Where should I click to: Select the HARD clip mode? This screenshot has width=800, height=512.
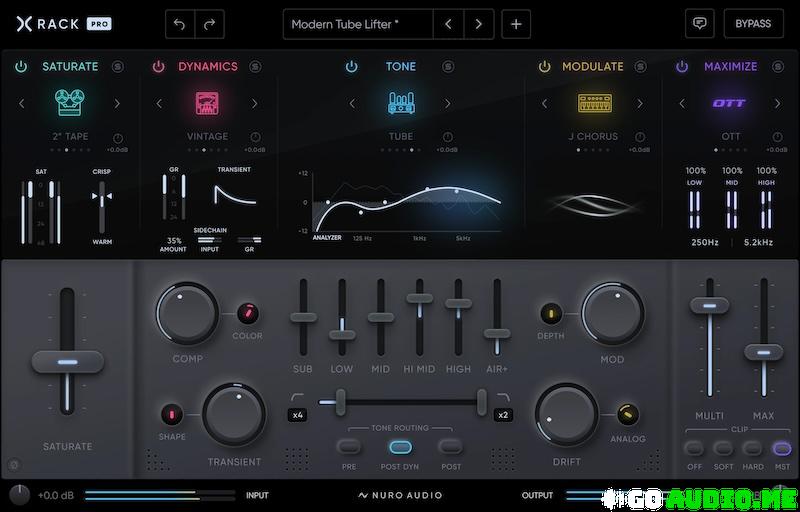[x=752, y=448]
